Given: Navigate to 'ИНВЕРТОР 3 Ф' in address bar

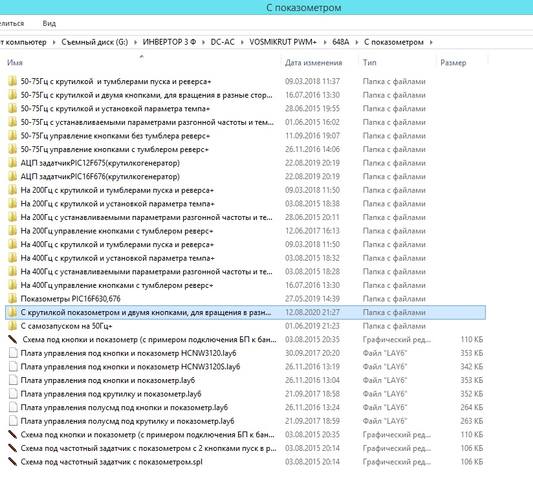Looking at the screenshot, I should point(169,42).
